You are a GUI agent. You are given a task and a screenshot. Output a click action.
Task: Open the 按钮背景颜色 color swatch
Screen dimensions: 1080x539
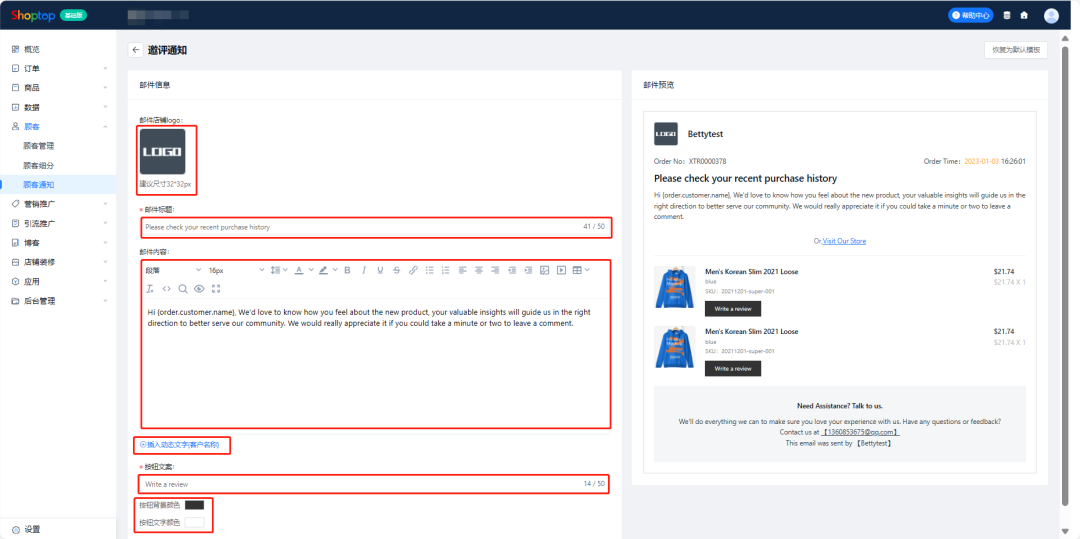point(194,505)
